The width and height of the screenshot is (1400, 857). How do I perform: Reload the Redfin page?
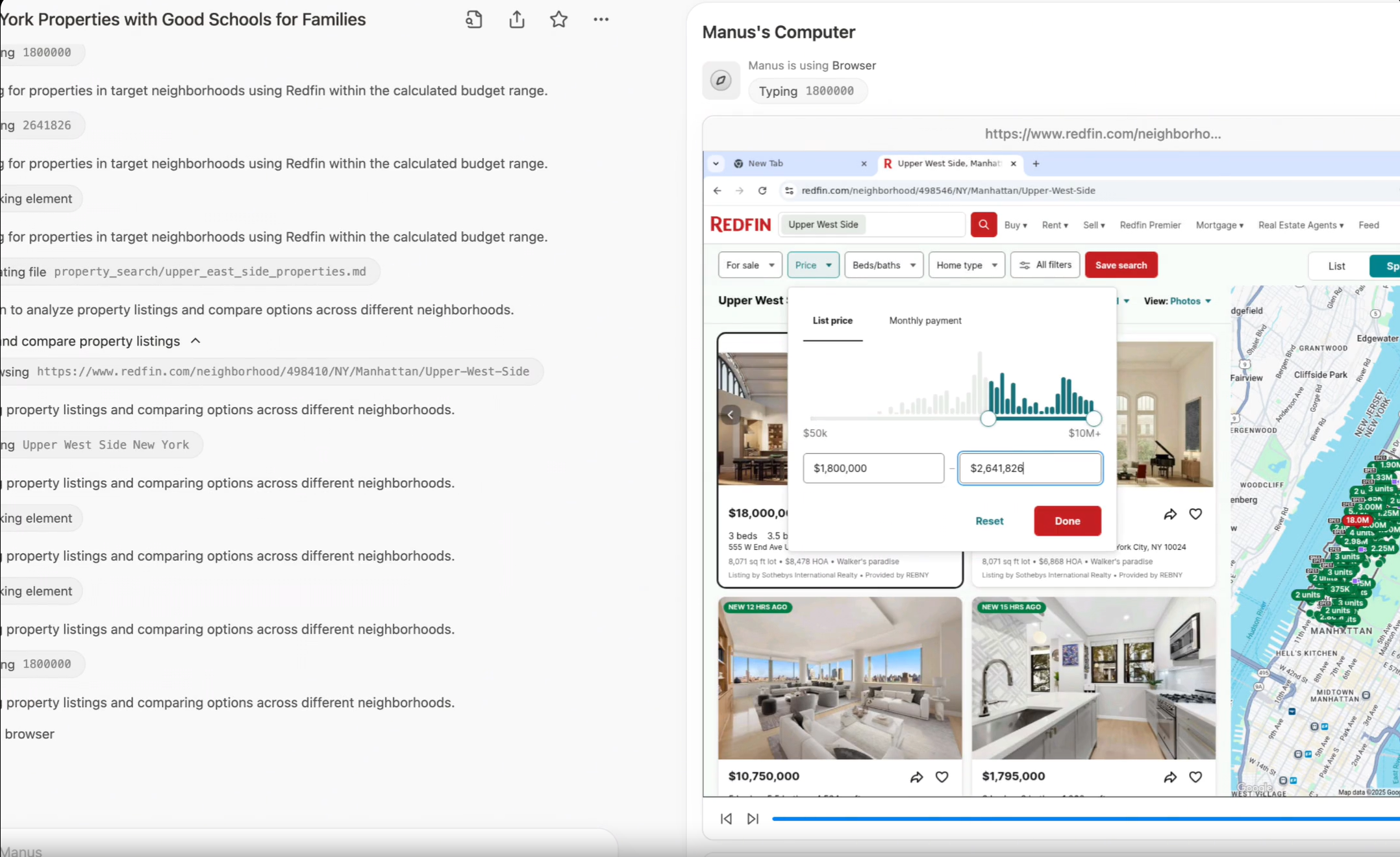[762, 190]
